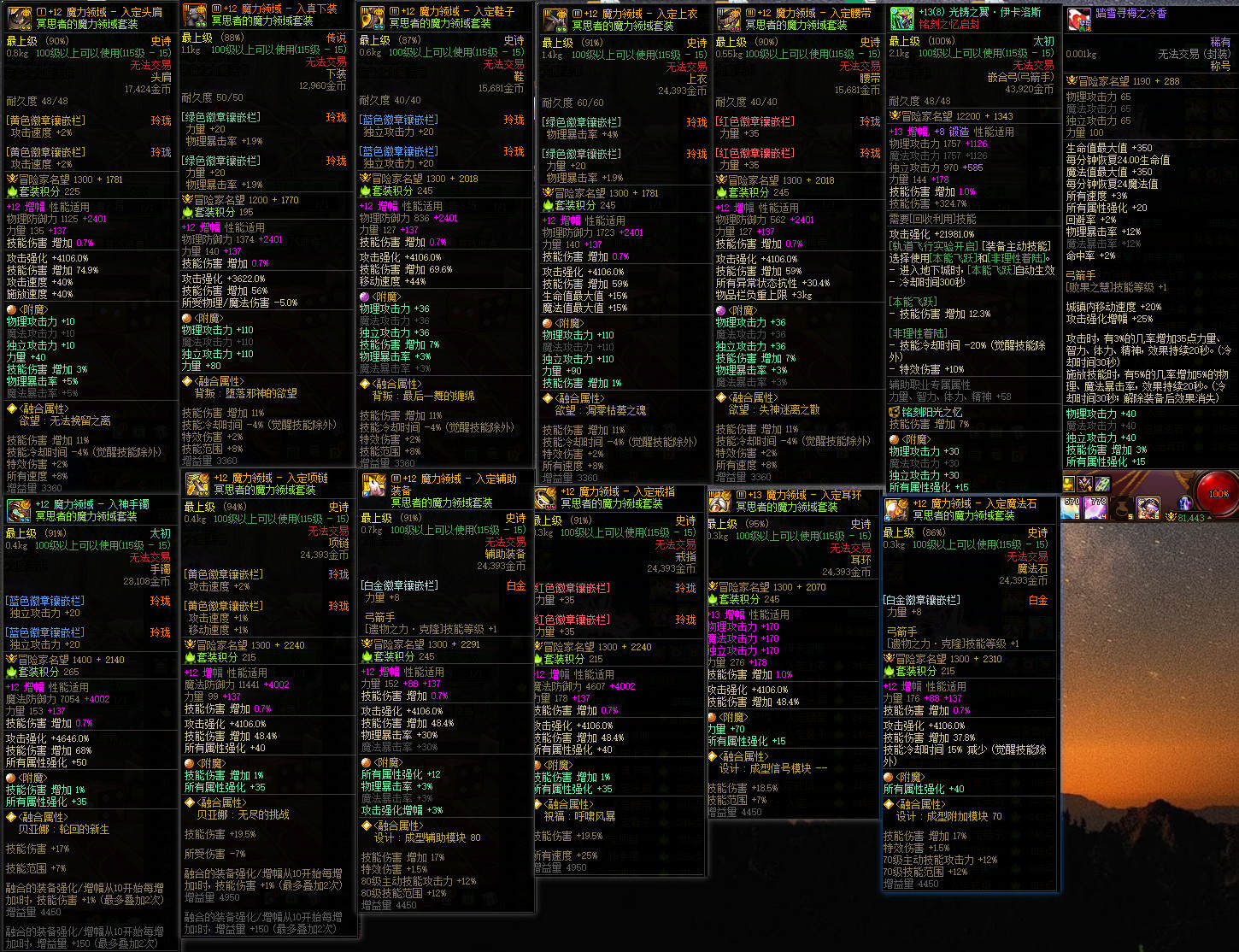The width and height of the screenshot is (1239, 952).
Task: Click the 本能飞跃 skill heading on the bow
Action: 913,302
